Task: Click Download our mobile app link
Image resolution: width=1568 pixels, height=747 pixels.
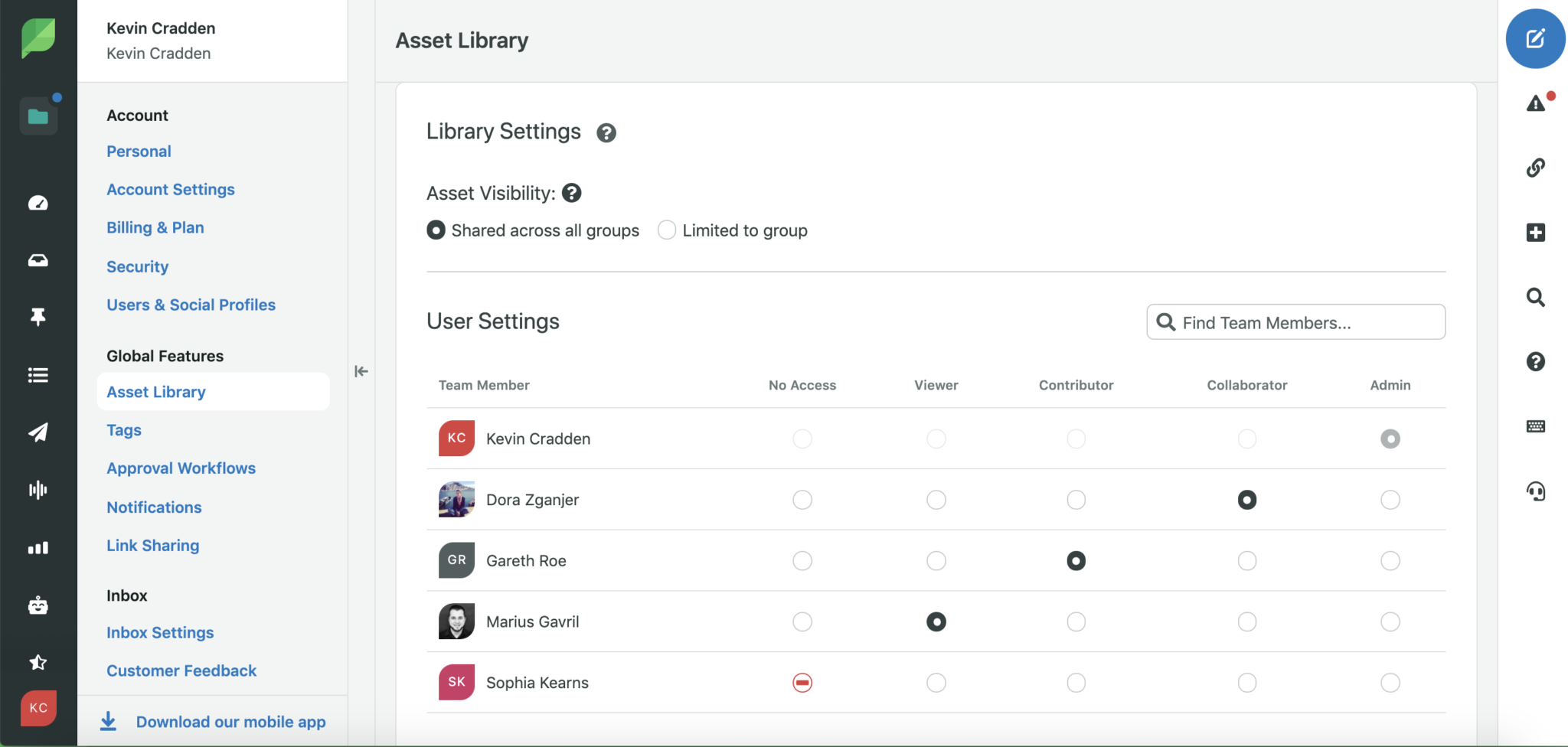Action: [x=230, y=722]
